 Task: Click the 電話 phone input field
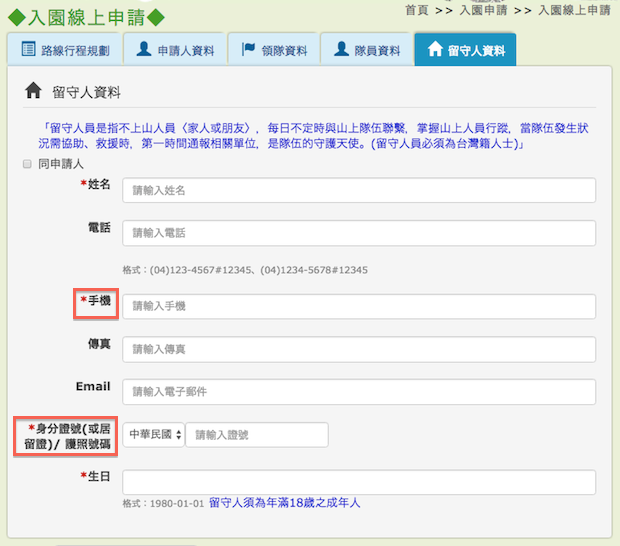click(358, 233)
